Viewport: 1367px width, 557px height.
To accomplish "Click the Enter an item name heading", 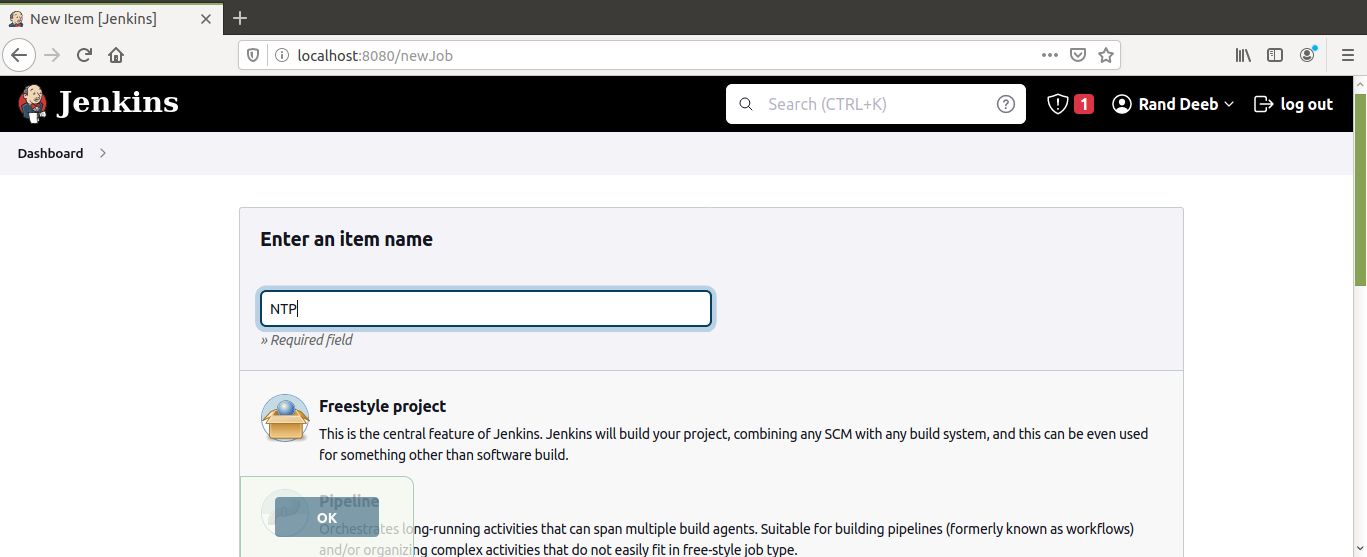I will click(x=347, y=239).
